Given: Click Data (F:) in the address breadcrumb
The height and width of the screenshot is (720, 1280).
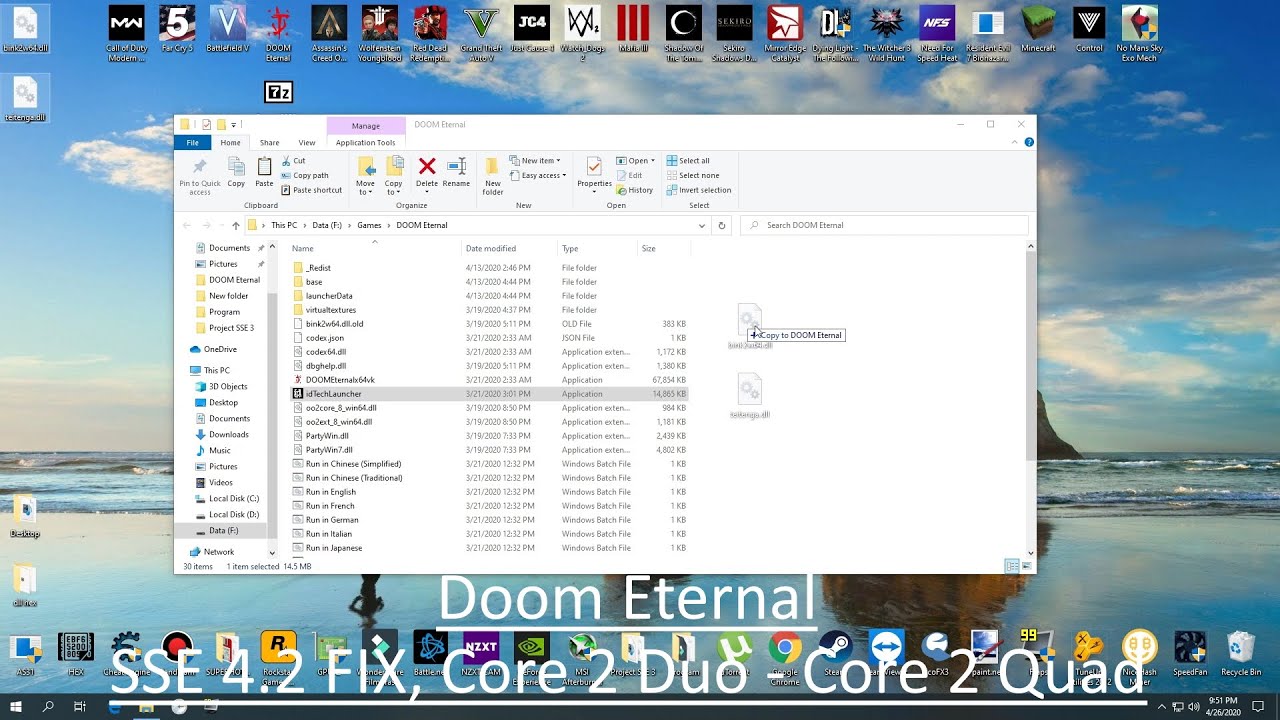Looking at the screenshot, I should [x=328, y=226].
